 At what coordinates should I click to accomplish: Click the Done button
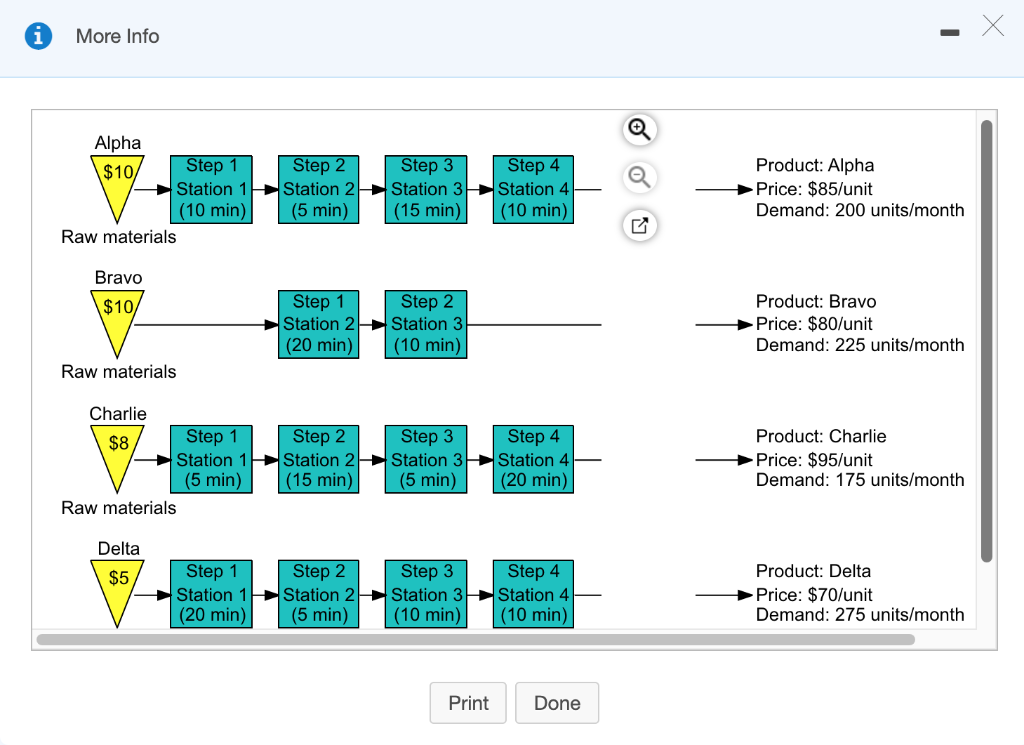pyautogui.click(x=557, y=703)
